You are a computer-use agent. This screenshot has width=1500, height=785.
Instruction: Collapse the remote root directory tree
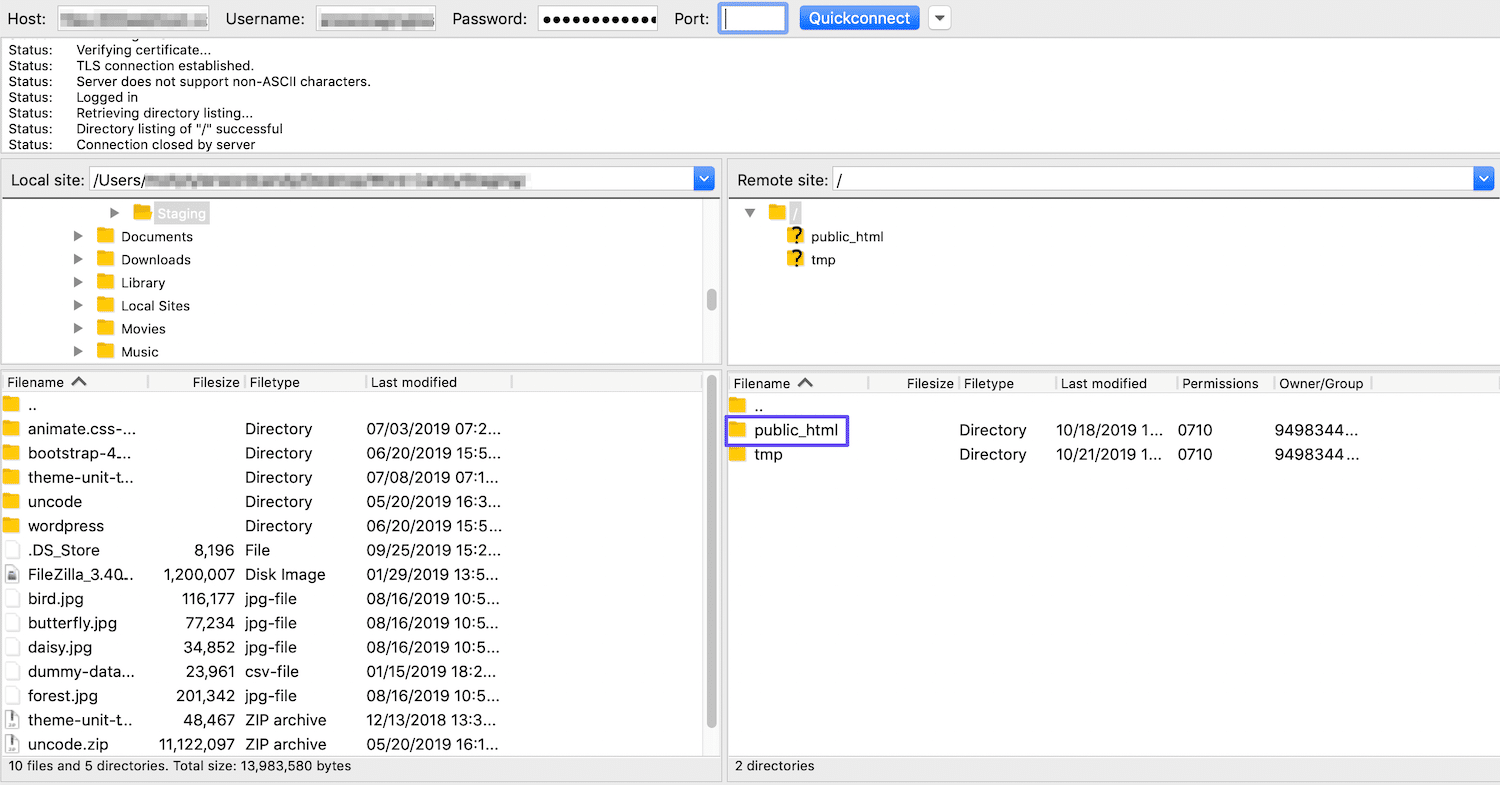coord(750,212)
